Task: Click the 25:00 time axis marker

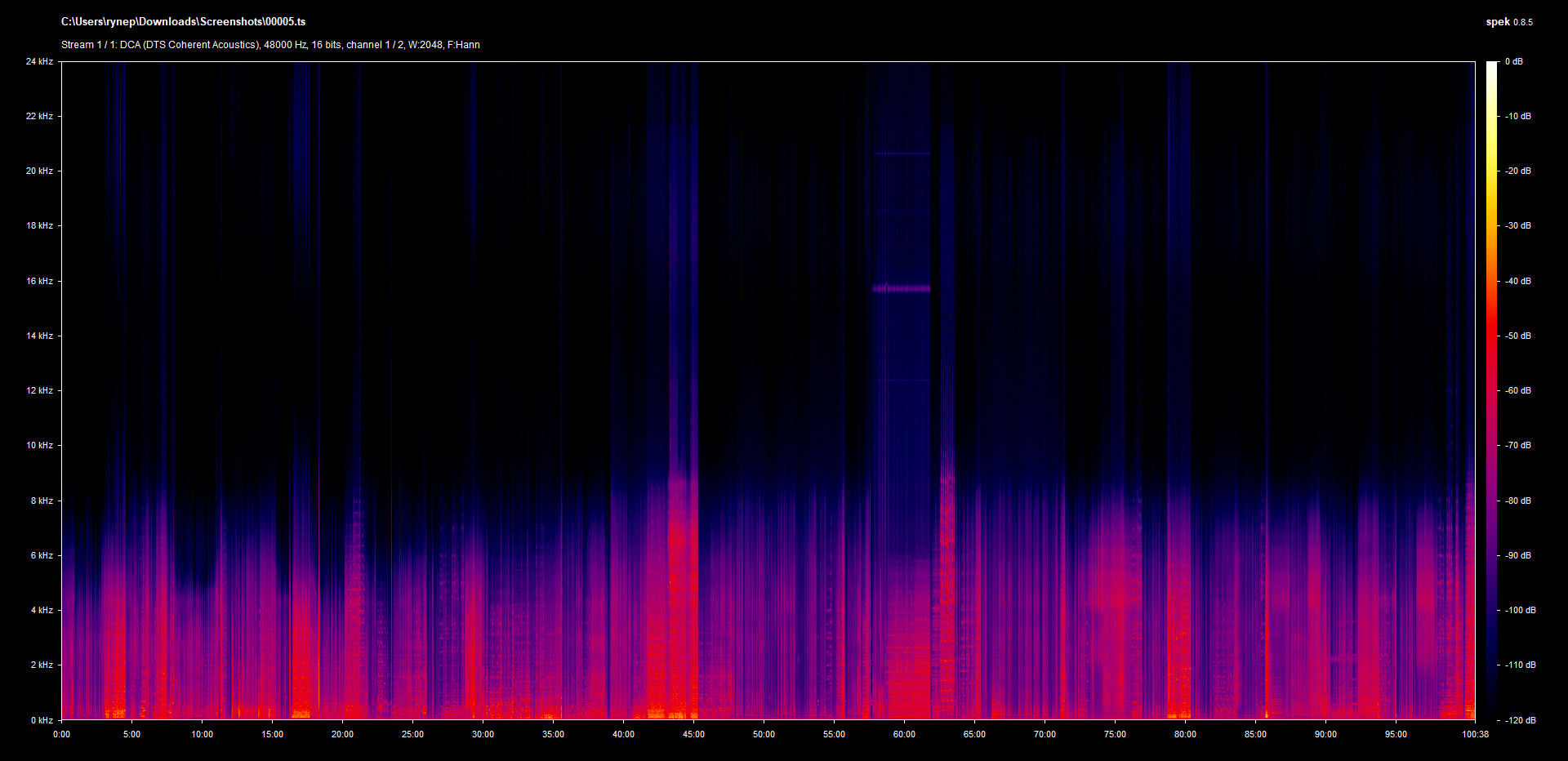Action: coord(412,735)
